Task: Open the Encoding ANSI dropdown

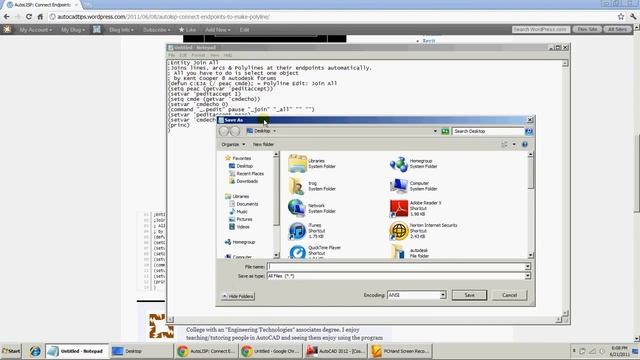Action: point(443,295)
